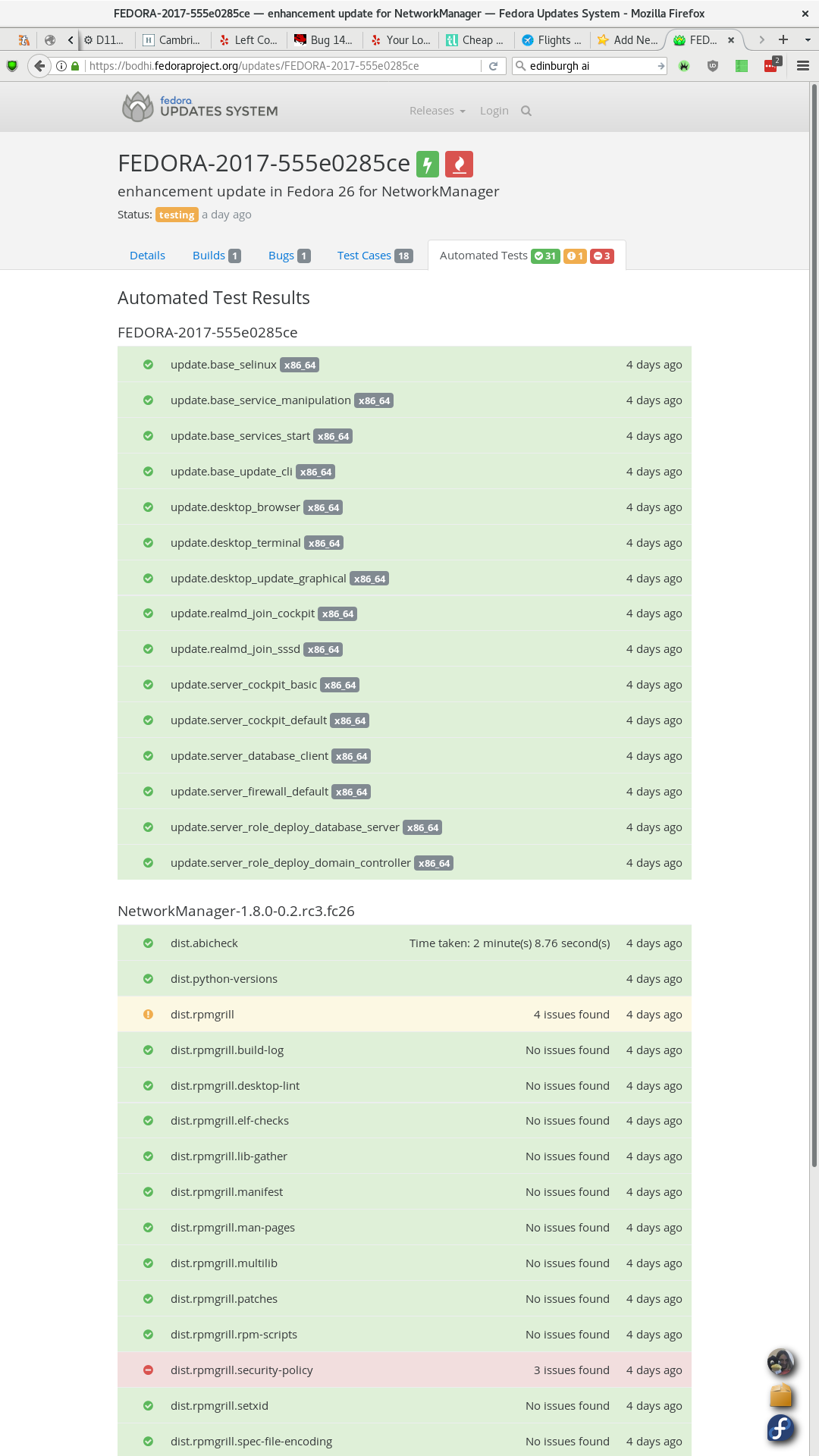Image resolution: width=819 pixels, height=1456 pixels.
Task: Switch to the Bug 14... browser tab
Action: [324, 39]
